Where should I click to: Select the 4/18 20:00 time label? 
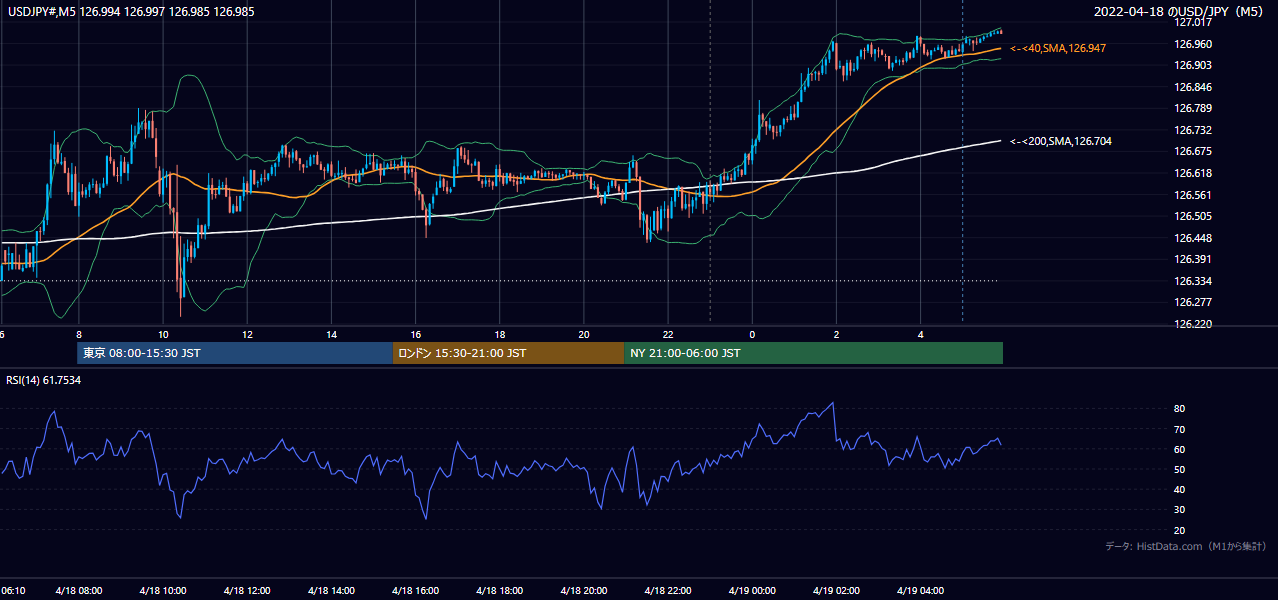point(584,591)
